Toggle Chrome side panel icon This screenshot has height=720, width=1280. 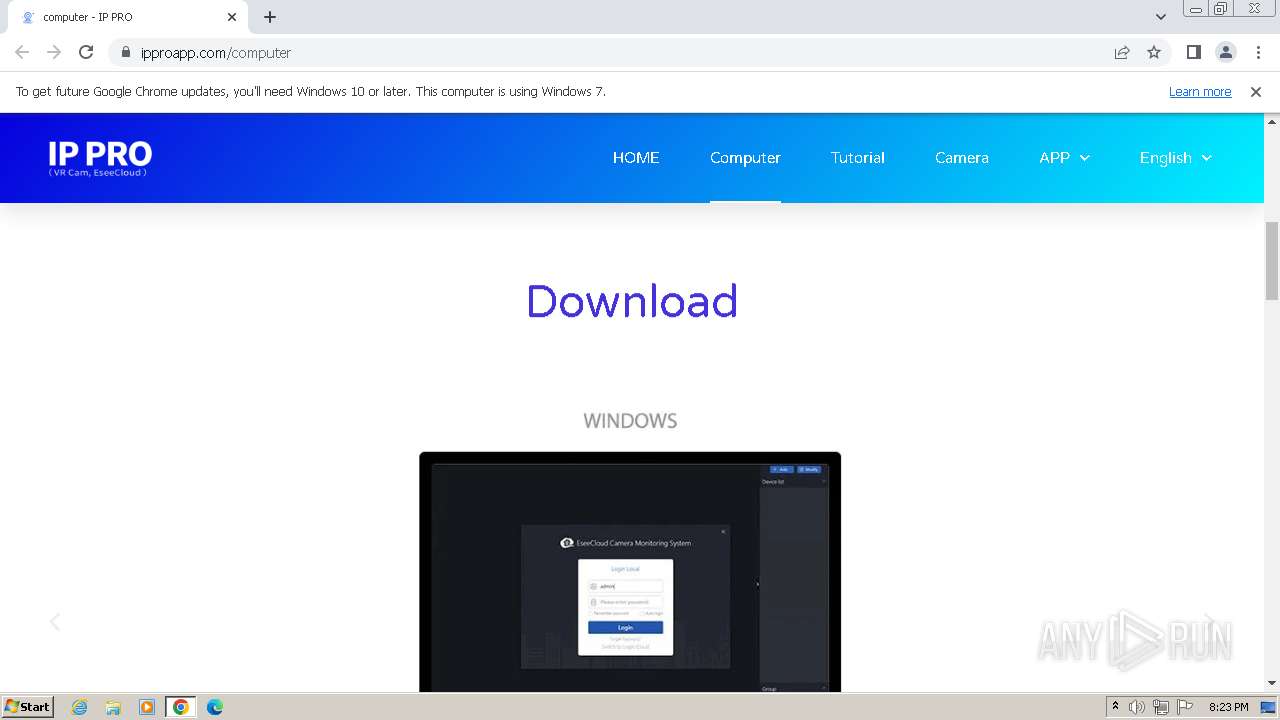(x=1193, y=52)
